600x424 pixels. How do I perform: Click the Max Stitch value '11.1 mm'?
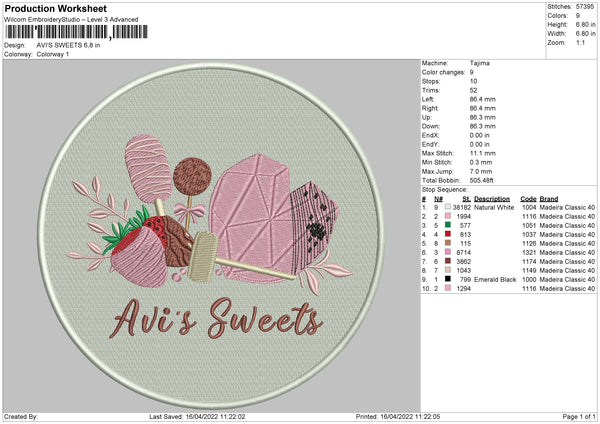[483, 153]
